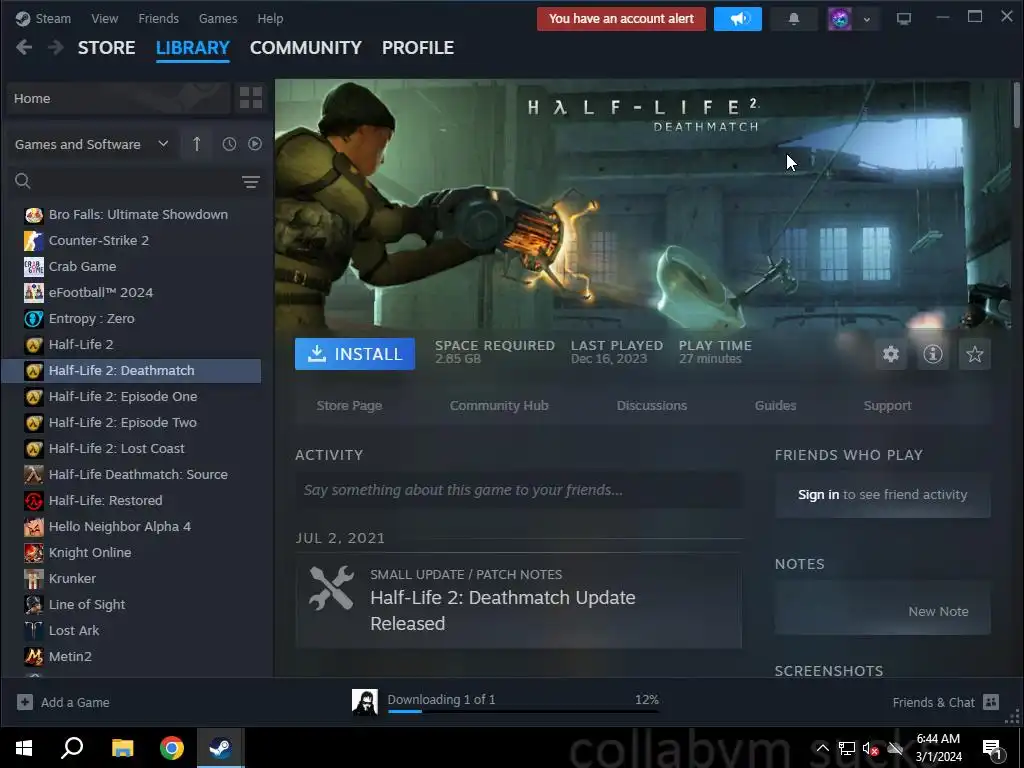
Task: Go to the STORE tab
Action: [106, 48]
